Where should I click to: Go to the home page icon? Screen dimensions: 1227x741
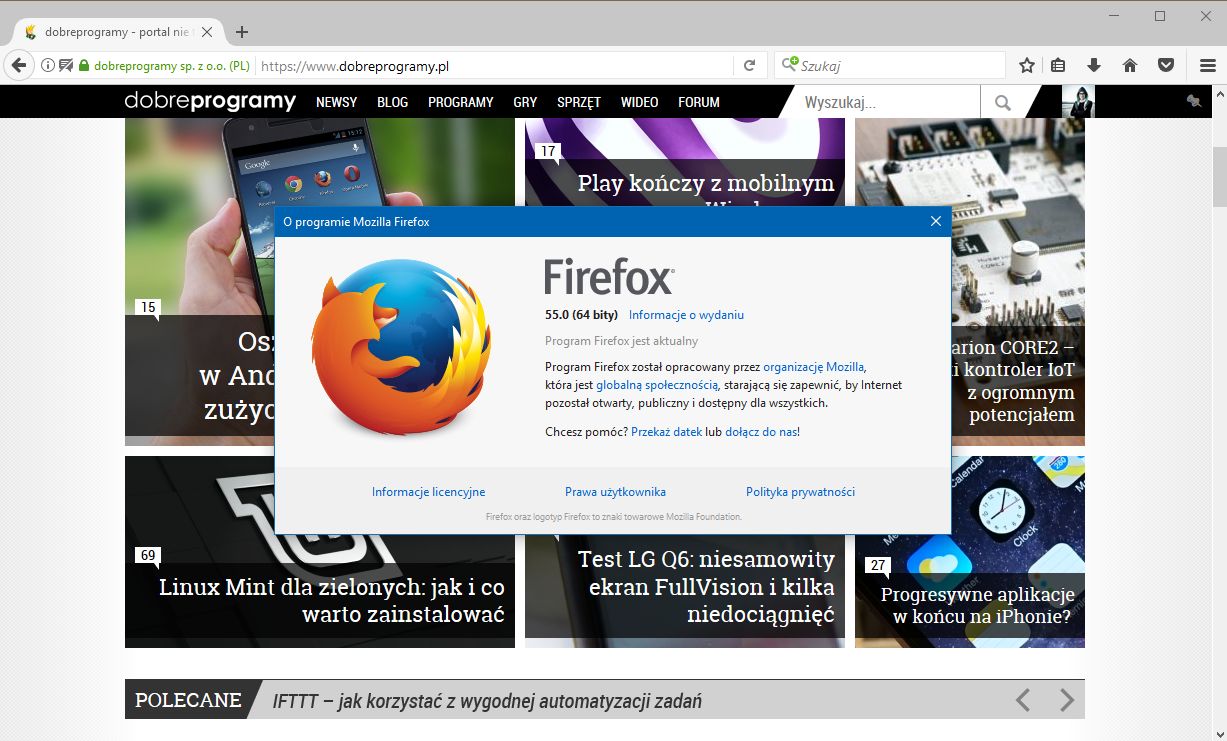tap(1130, 66)
